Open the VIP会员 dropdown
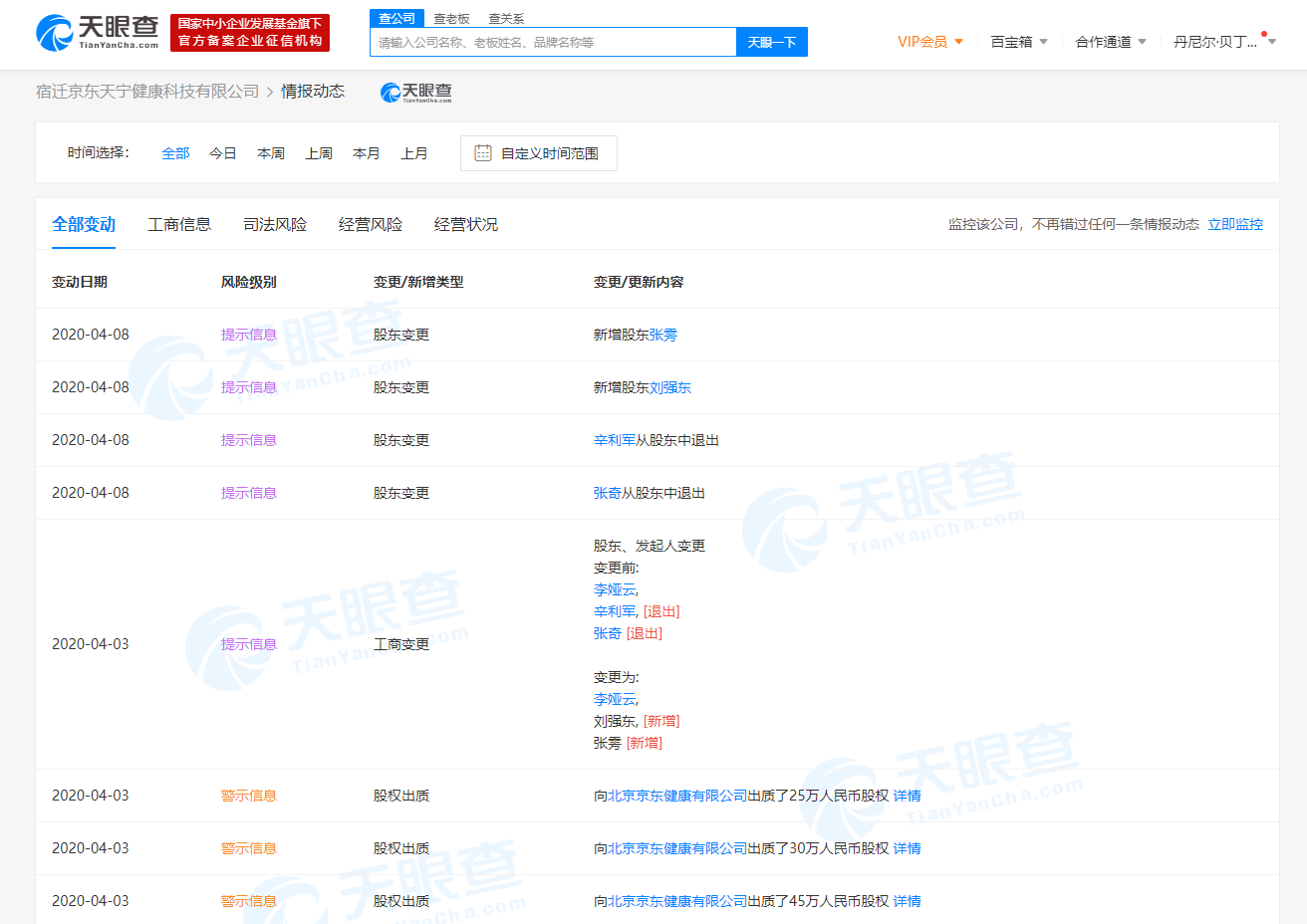Viewport: 1307px width, 924px height. point(930,42)
